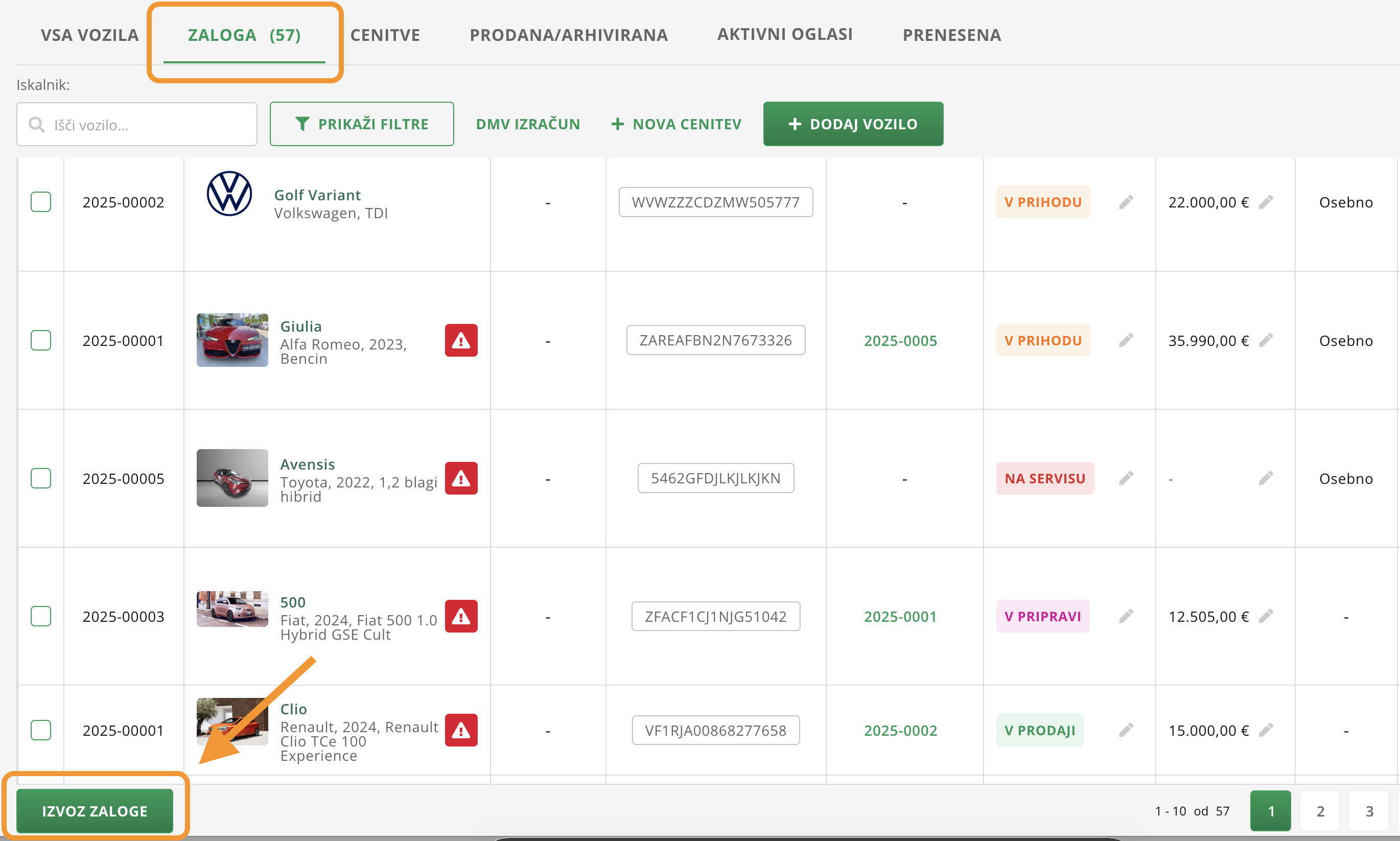Tick the checkbox for Avensis row
Screen dimensions: 1400x841
point(41,479)
